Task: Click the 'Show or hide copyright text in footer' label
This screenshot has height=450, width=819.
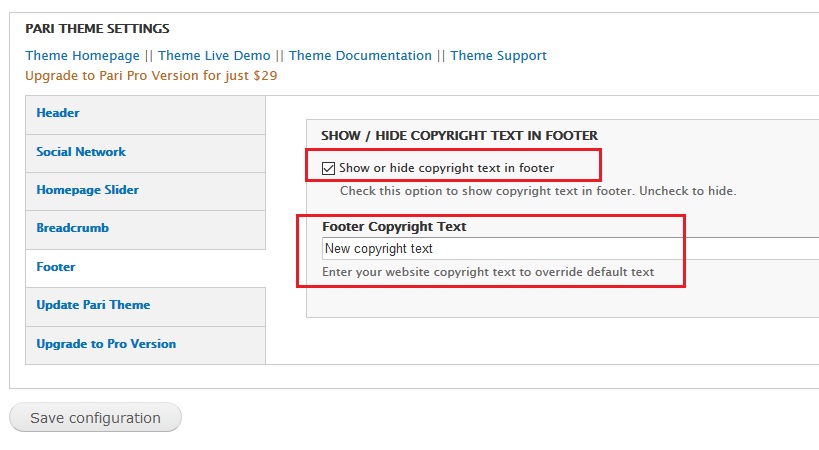Action: (x=446, y=168)
